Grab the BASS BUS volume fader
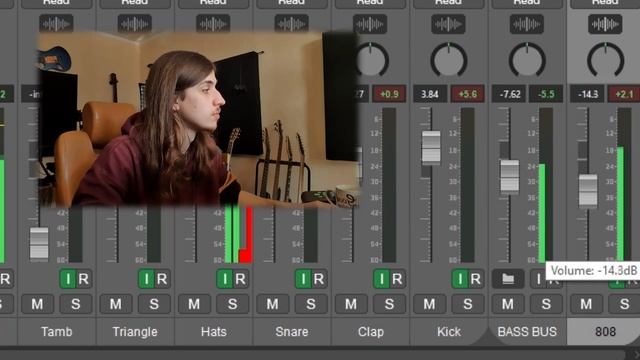This screenshot has width=640, height=360. pyautogui.click(x=509, y=177)
